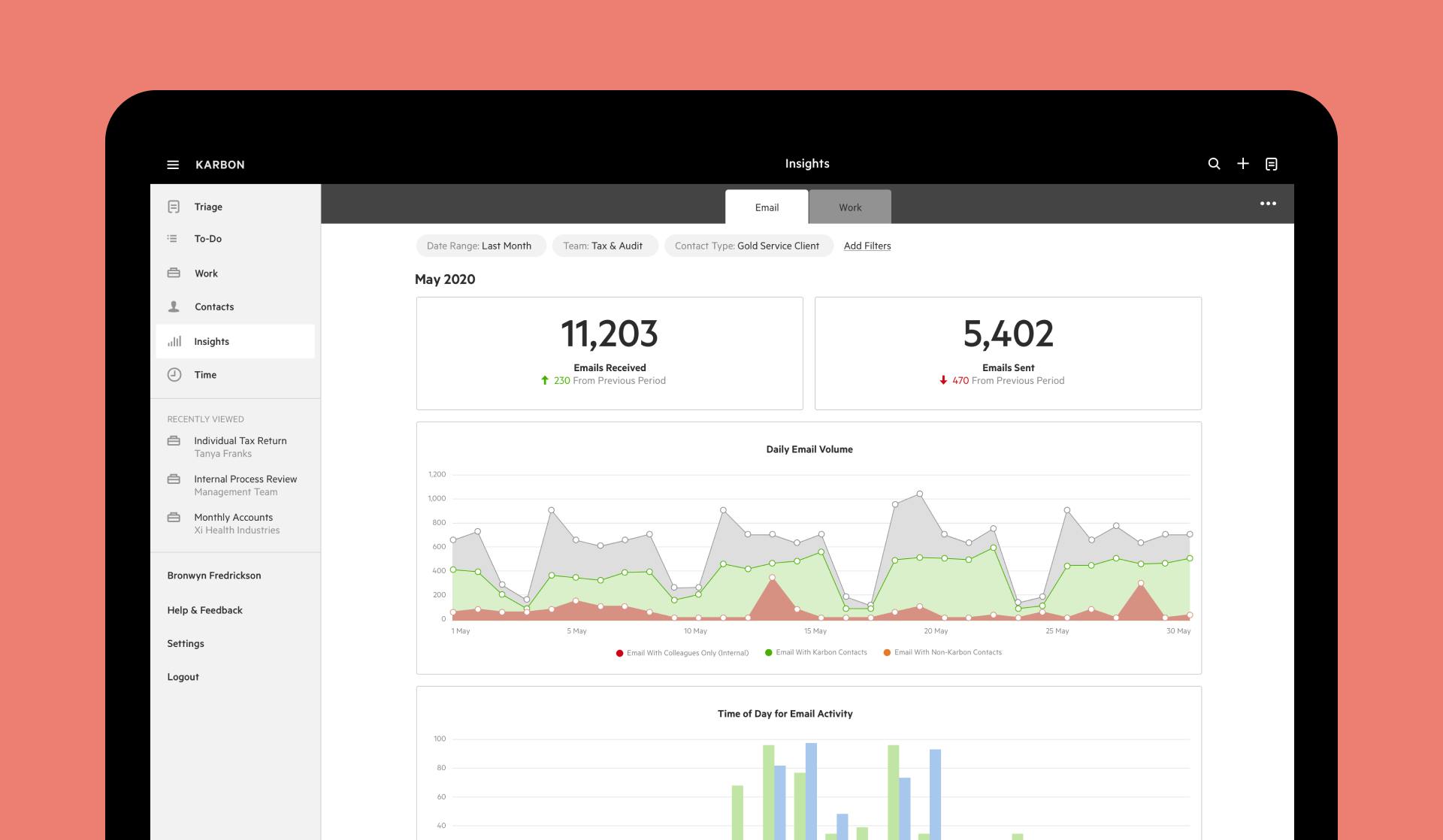Select the Insights bar chart icon
Image resolution: width=1443 pixels, height=840 pixels.
(174, 341)
